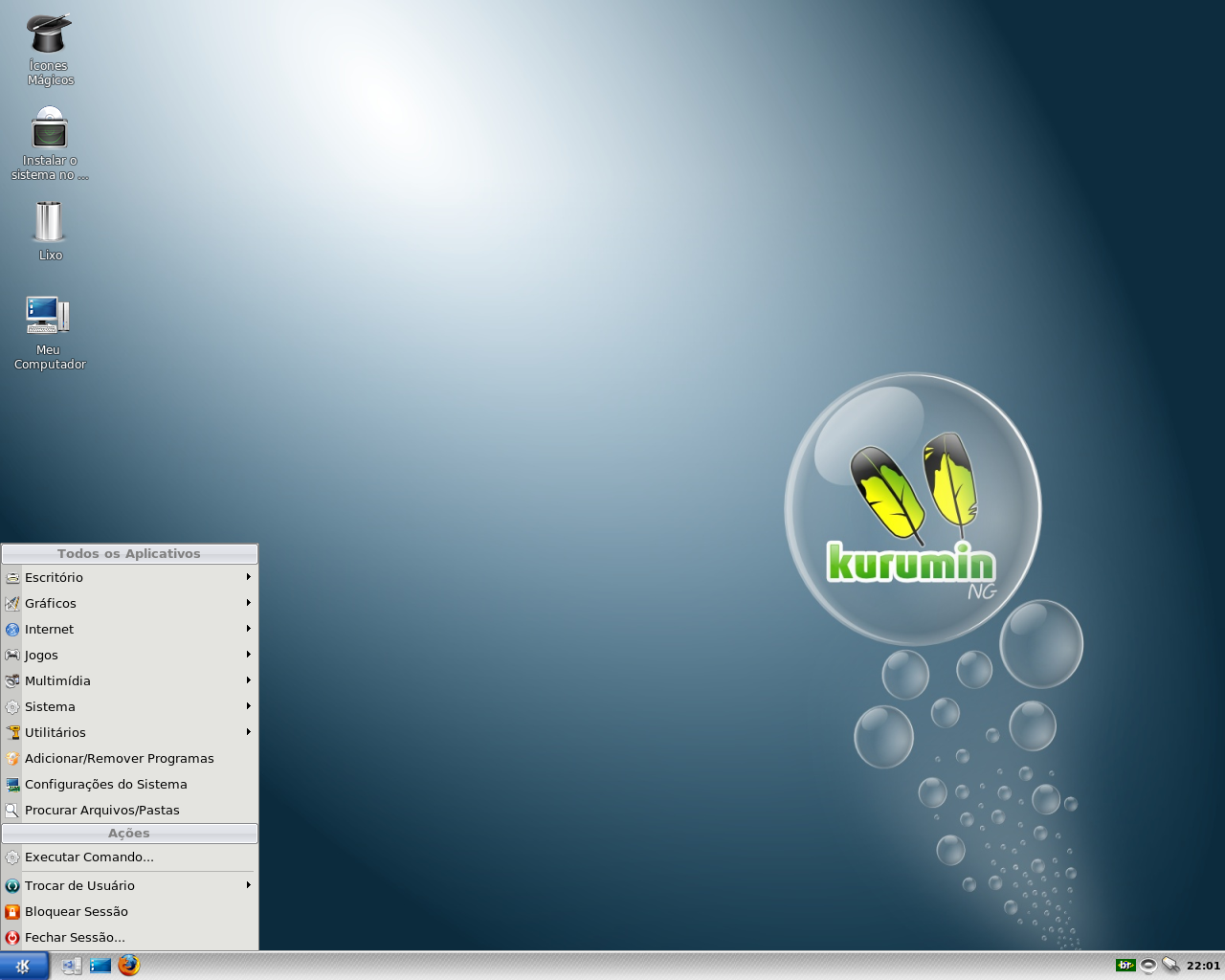Open the volume control speaker in the tray
1225x980 pixels.
[x=1147, y=966]
